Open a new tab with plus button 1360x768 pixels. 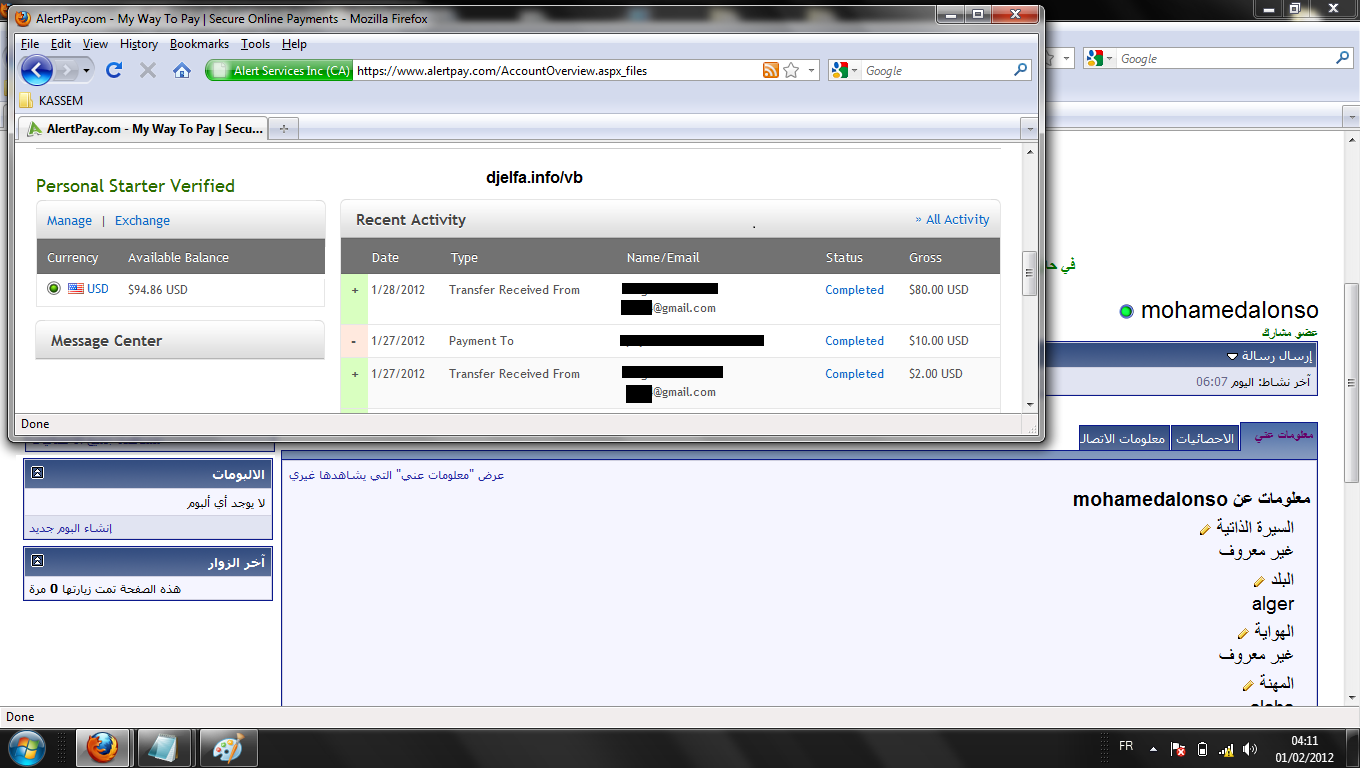click(x=284, y=129)
